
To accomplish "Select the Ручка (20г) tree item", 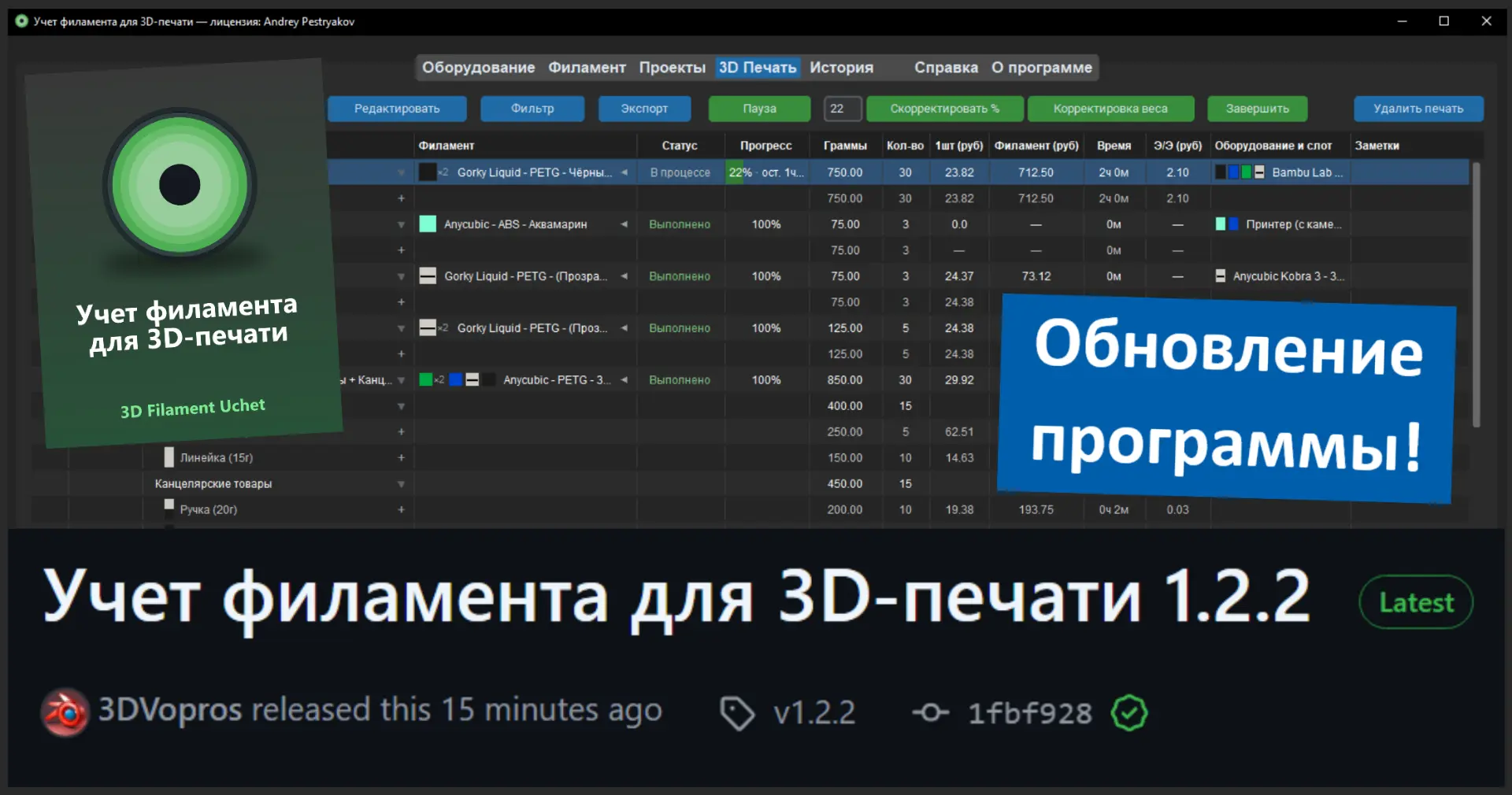I will click(x=209, y=509).
